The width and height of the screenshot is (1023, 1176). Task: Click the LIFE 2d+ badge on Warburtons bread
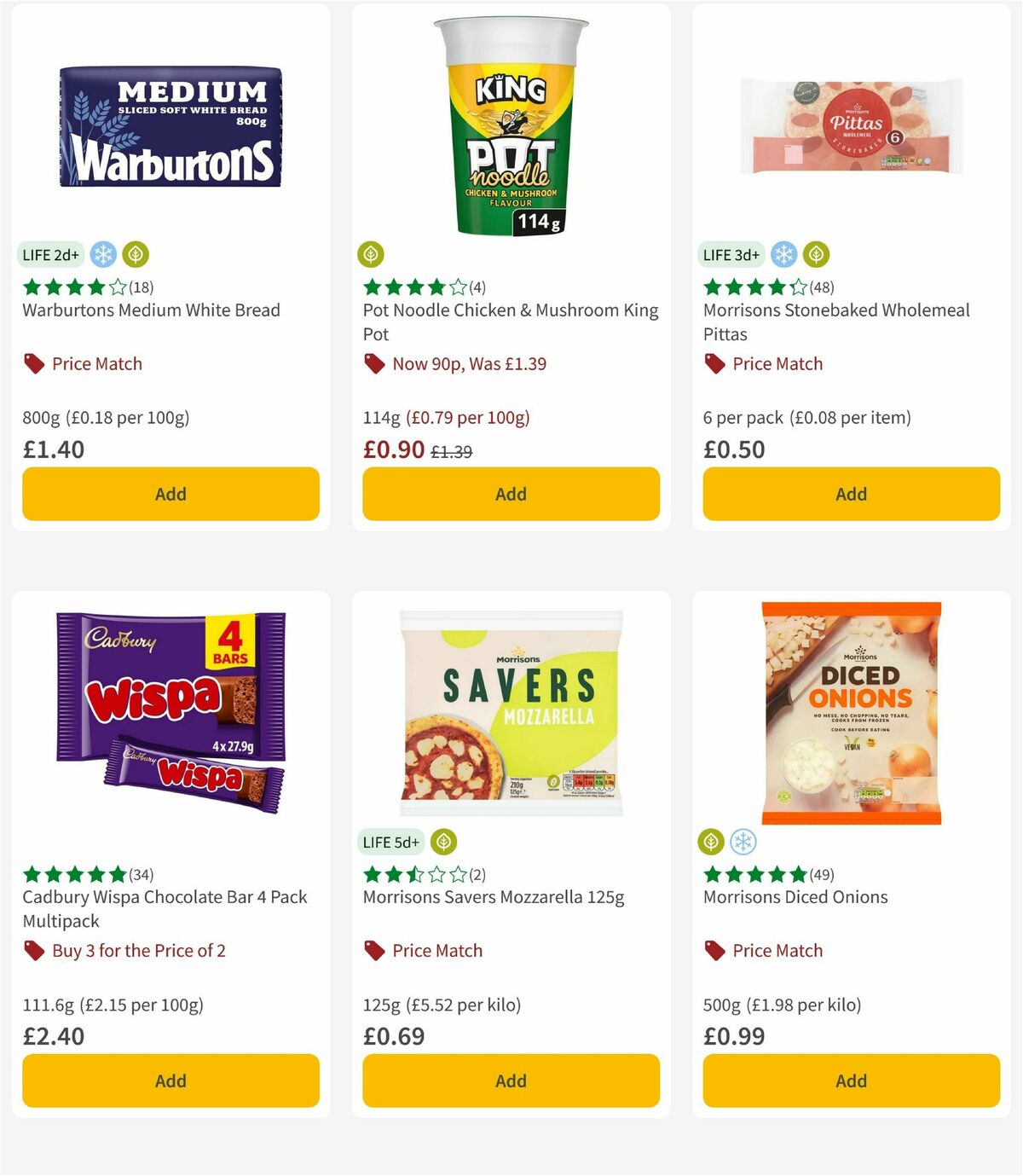coord(50,253)
